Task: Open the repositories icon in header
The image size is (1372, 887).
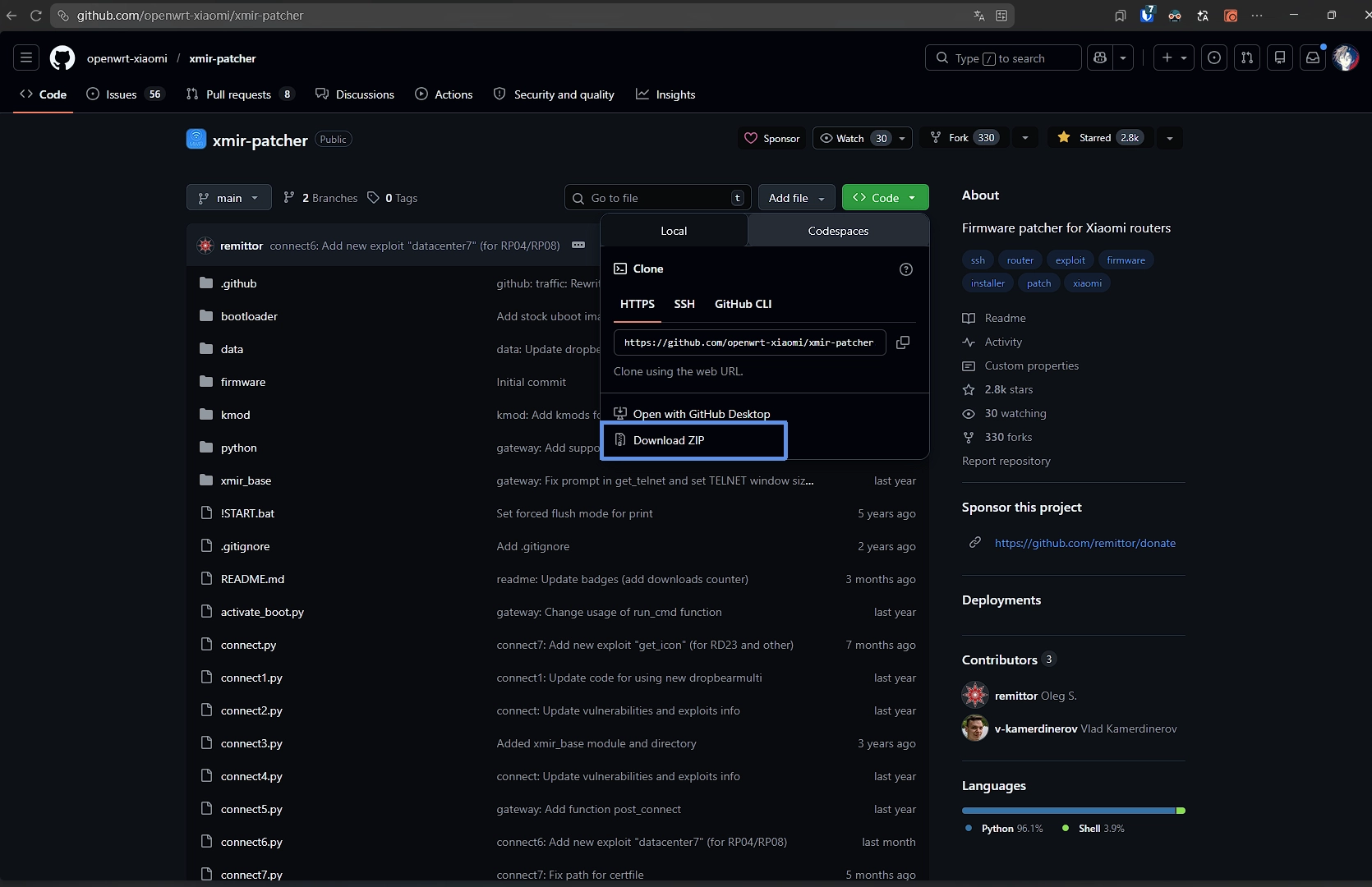Action: coord(1280,57)
